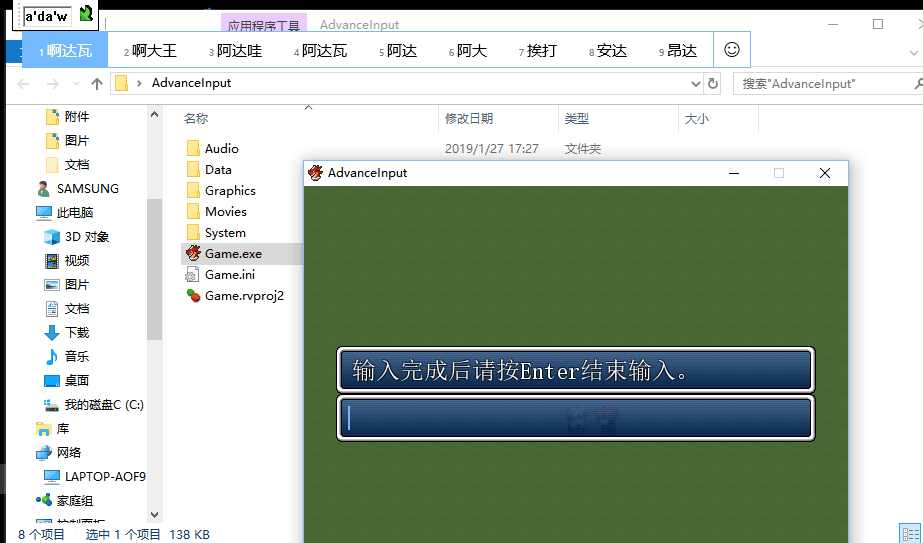Click navigation pane scroll down arrow
The image size is (923, 543).
(154, 514)
